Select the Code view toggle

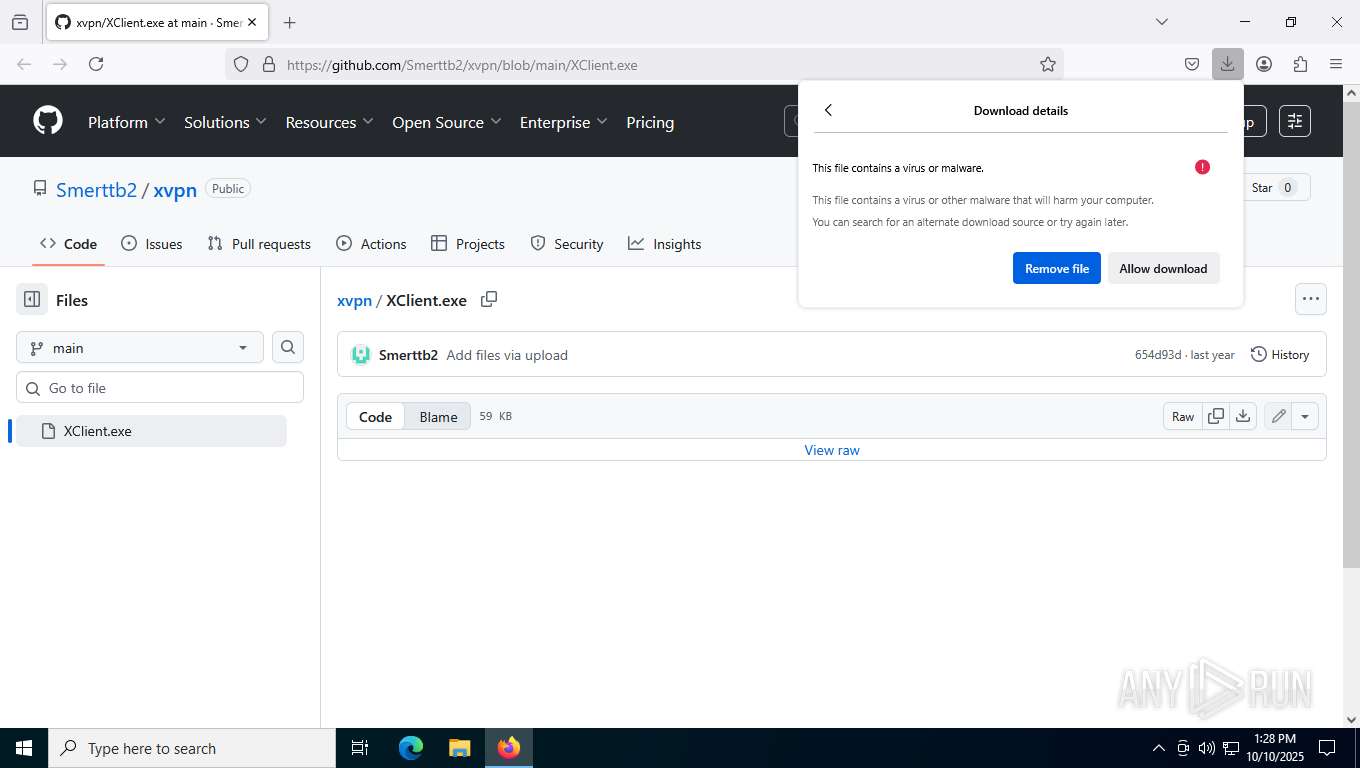click(x=376, y=416)
